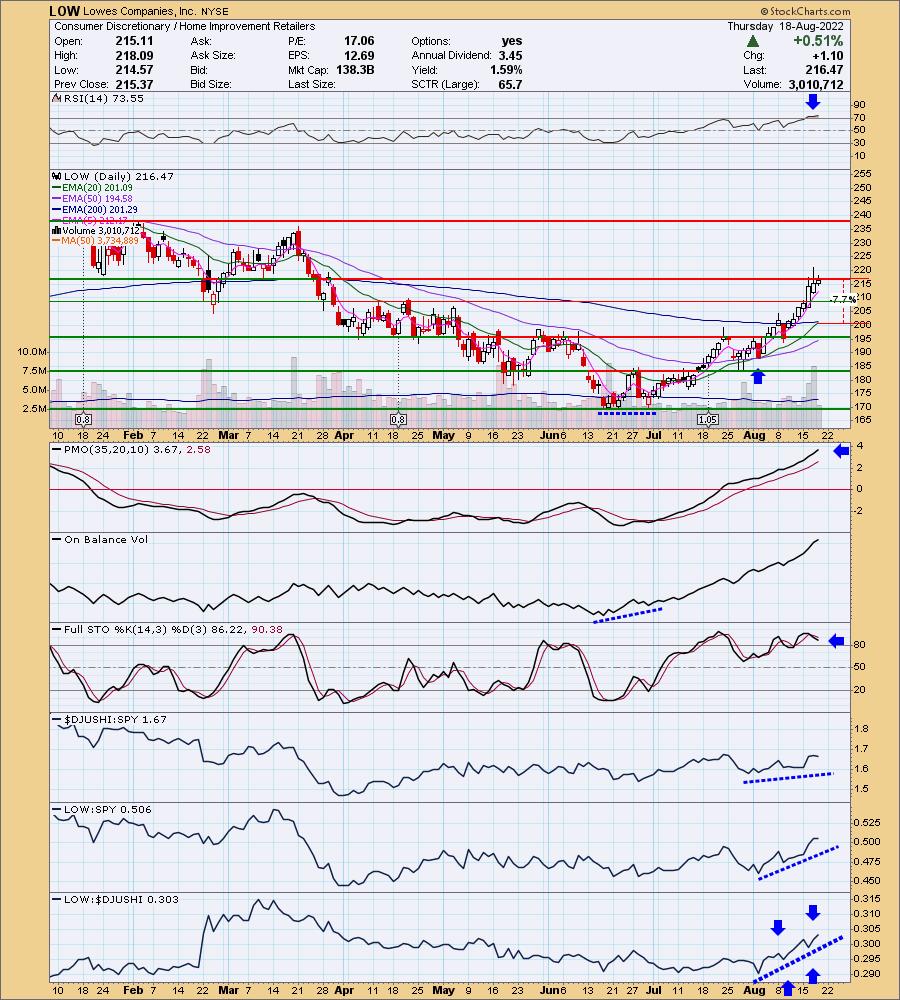Screen dimensions: 900x1000
Task: Click the Low value 214.57
Action: 135,70
